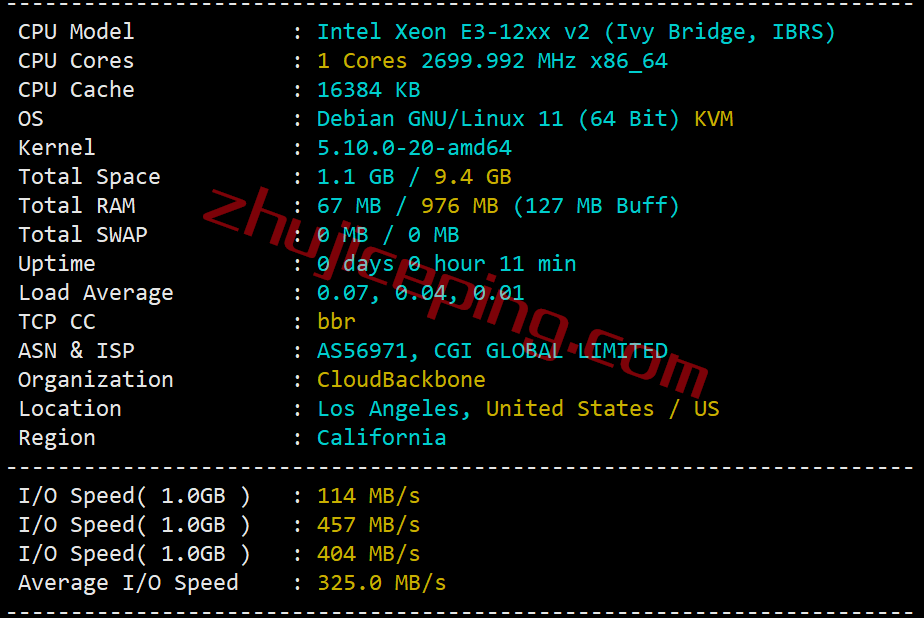Click the Uptime value 0 days 0 hour 11 min
Screen dimensions: 924x618
[x=447, y=263]
